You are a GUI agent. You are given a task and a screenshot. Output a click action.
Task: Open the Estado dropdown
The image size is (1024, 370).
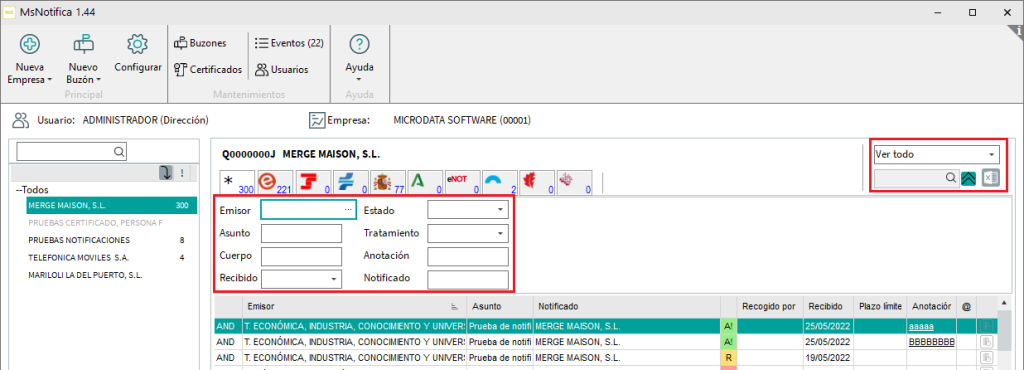pos(500,209)
